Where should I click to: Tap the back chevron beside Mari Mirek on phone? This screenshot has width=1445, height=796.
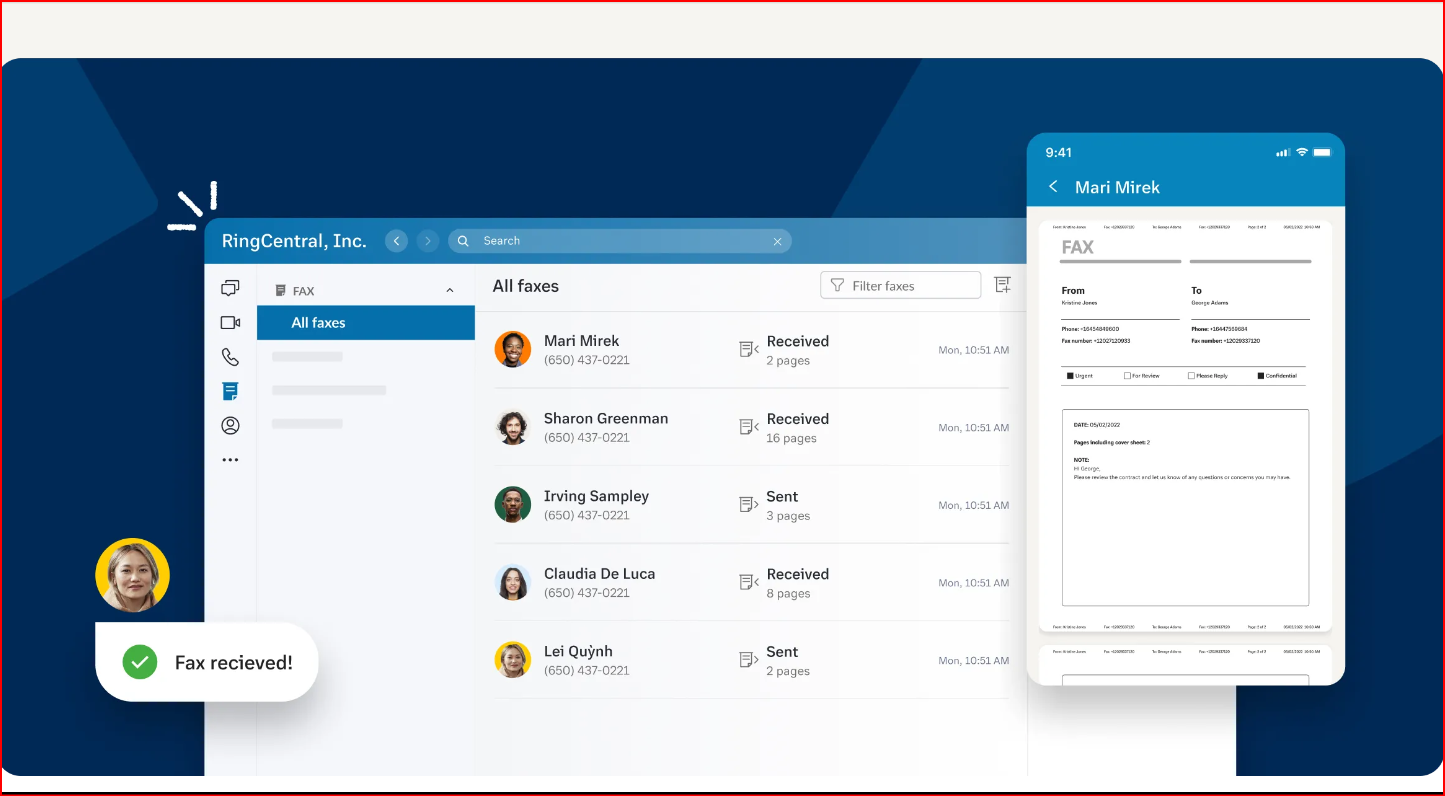click(x=1053, y=187)
